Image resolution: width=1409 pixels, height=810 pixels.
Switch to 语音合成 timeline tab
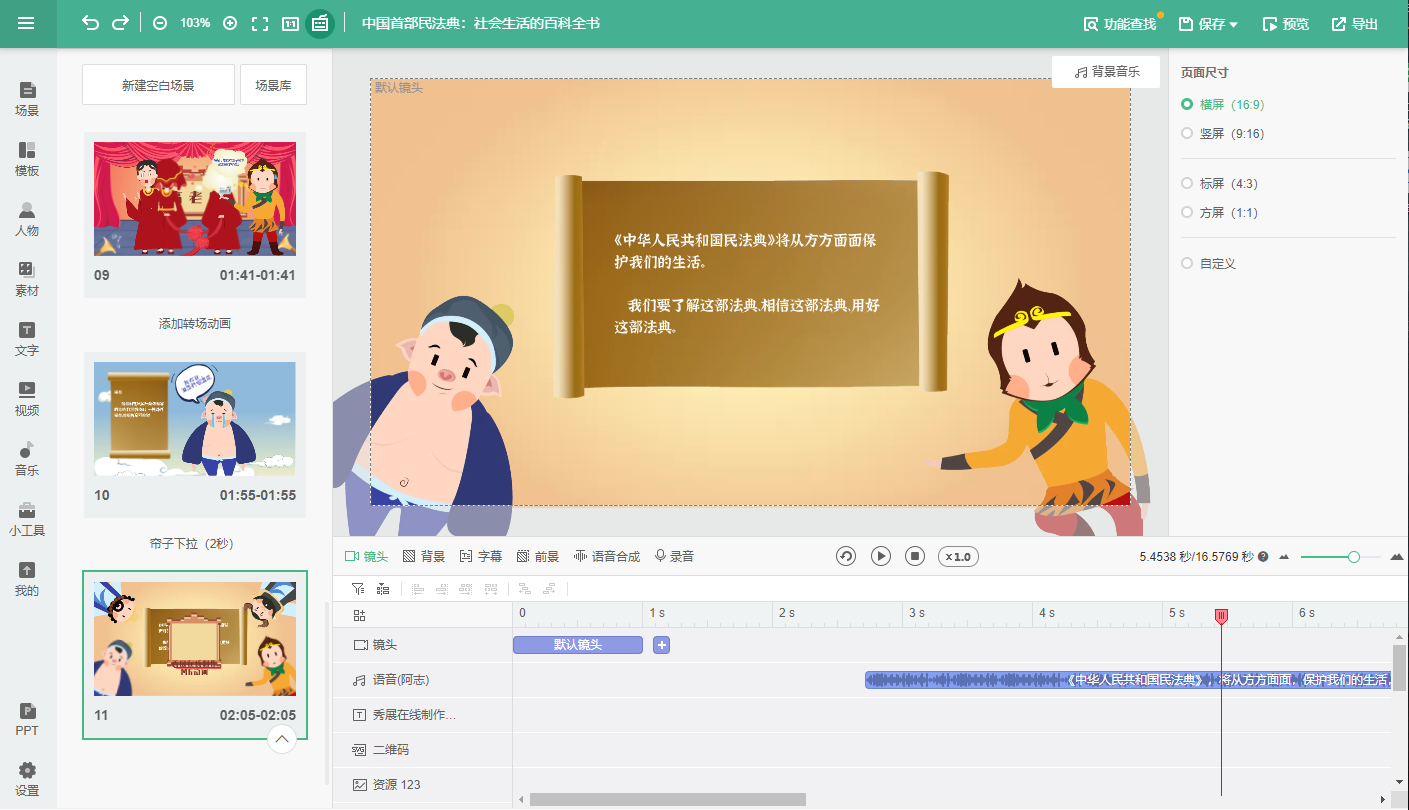tap(607, 556)
